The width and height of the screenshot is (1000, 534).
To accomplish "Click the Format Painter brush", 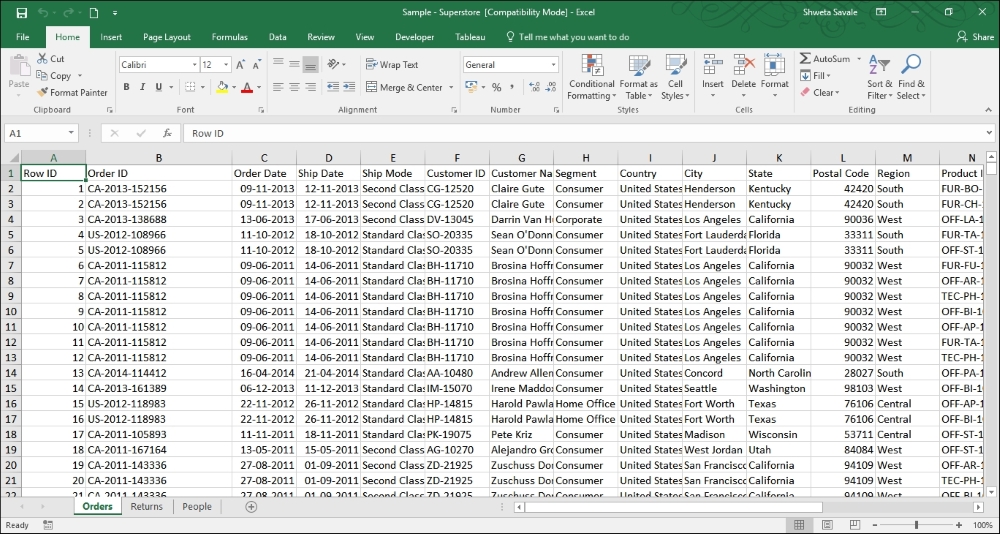I will click(x=43, y=93).
